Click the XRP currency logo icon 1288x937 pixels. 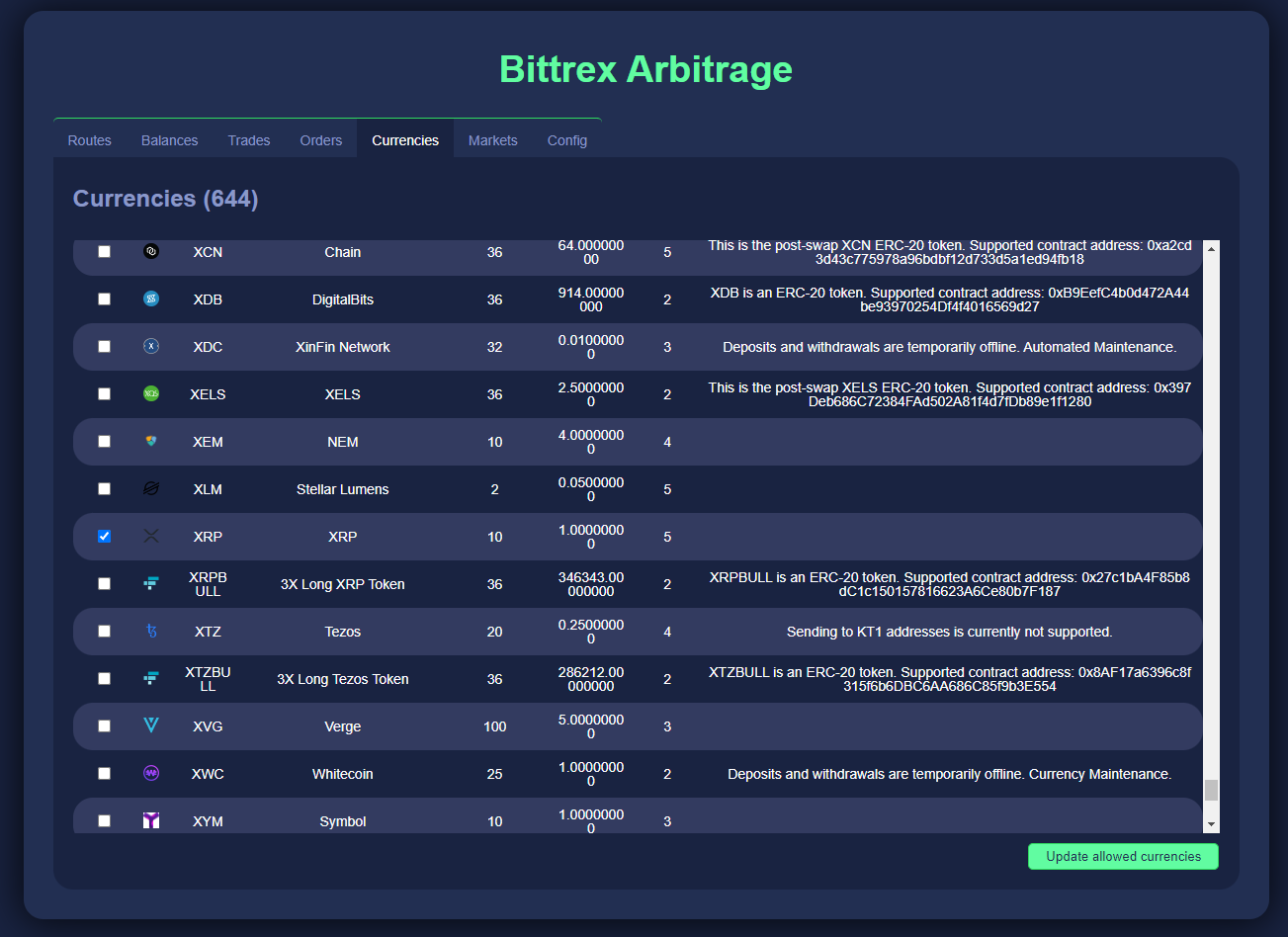pyautogui.click(x=151, y=536)
